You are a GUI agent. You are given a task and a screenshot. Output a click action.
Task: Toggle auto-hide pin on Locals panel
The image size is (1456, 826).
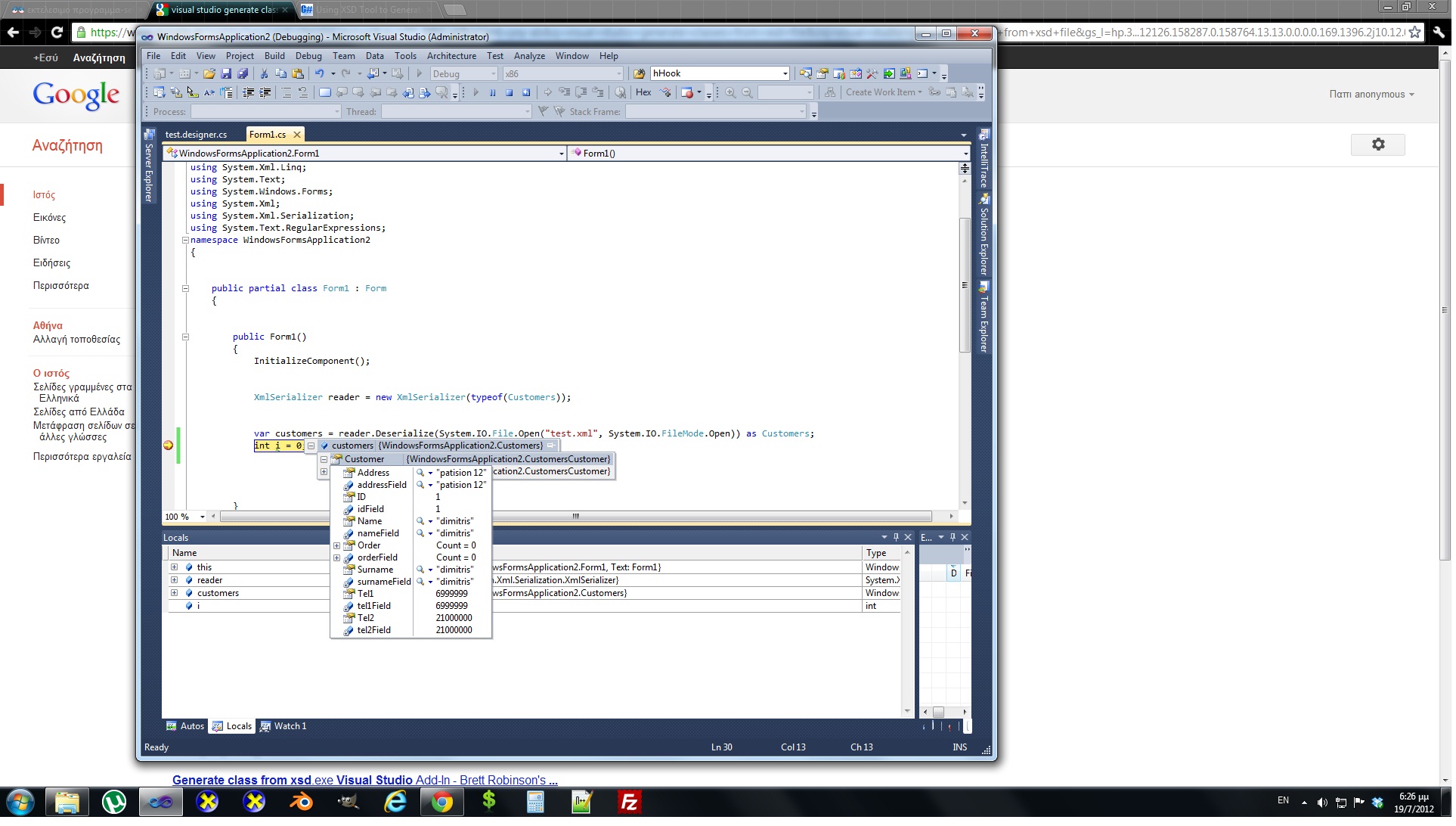(896, 537)
